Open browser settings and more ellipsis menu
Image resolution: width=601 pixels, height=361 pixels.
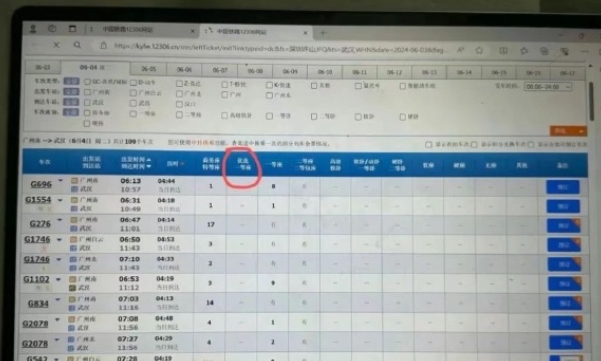coord(584,51)
